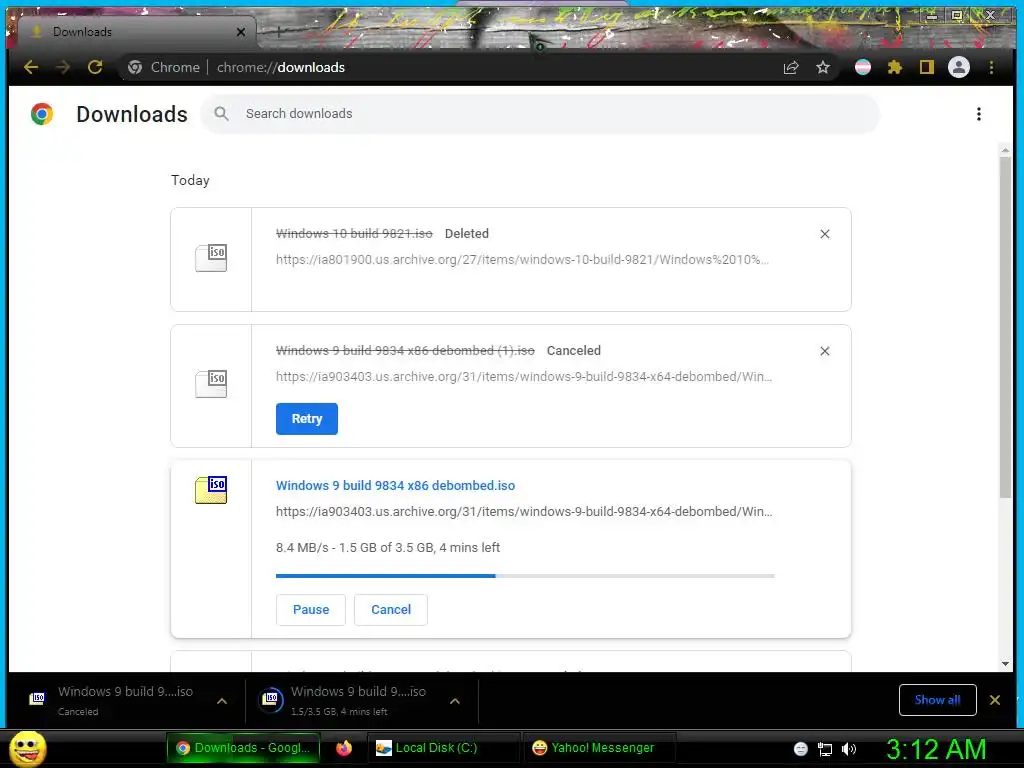Open the archive.org URL of Windows 10 build 9821

522,259
